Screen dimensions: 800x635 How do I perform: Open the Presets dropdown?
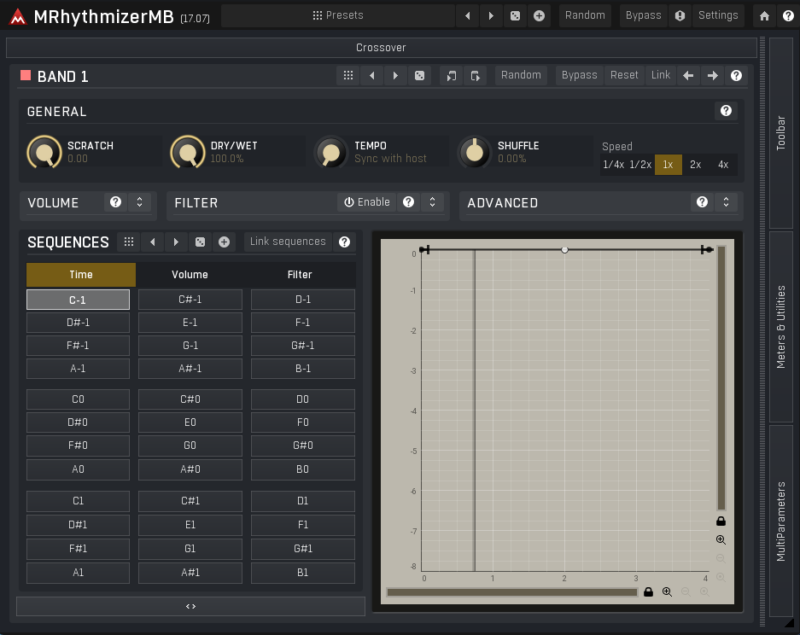337,15
